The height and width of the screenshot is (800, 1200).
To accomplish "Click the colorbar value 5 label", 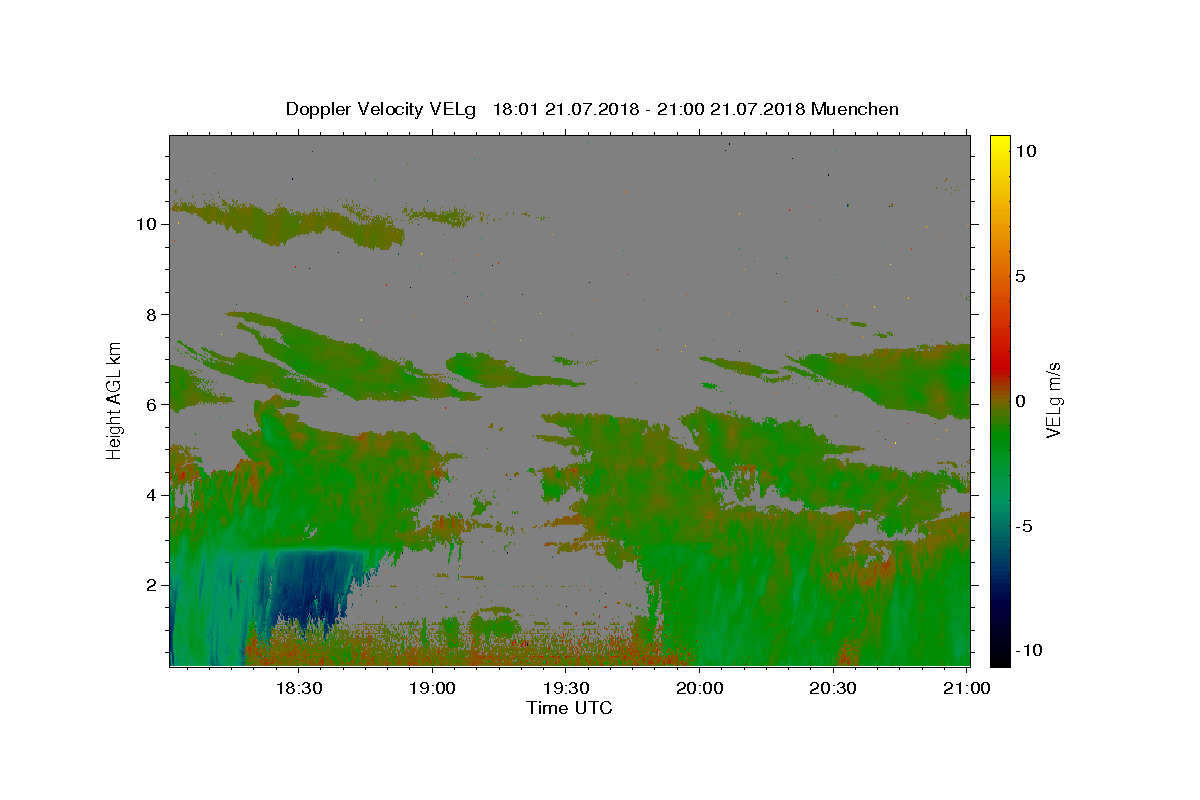I will tap(1021, 276).
